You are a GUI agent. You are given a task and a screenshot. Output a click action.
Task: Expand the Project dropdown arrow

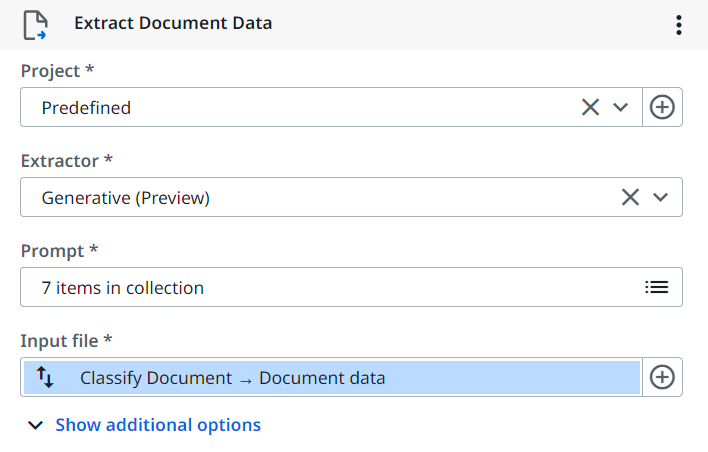[621, 107]
